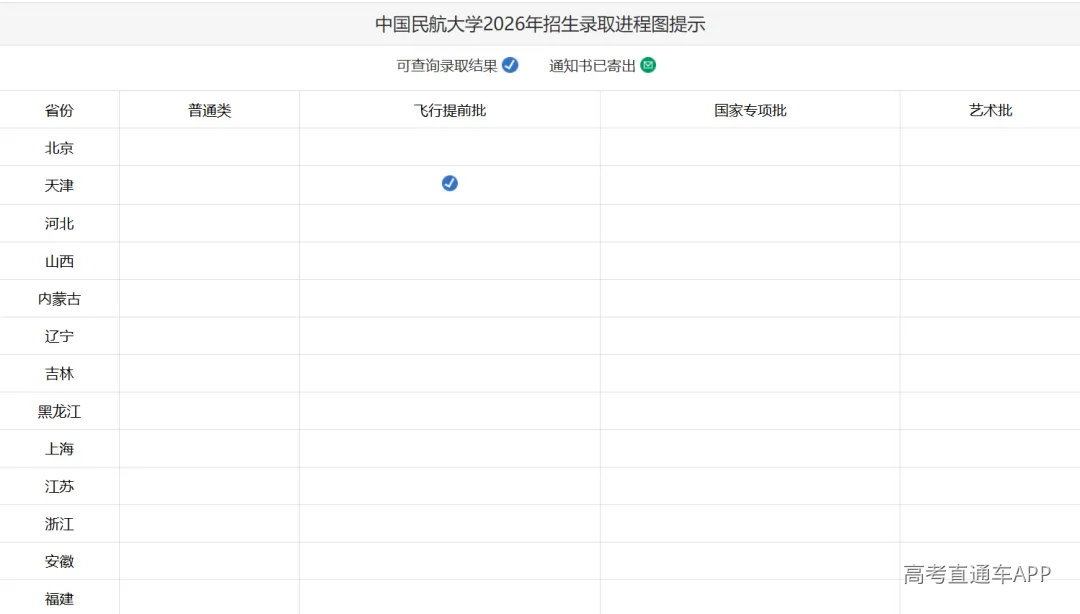This screenshot has height=614, width=1080.
Task: Select the 普通类 column header
Action: coord(209,110)
